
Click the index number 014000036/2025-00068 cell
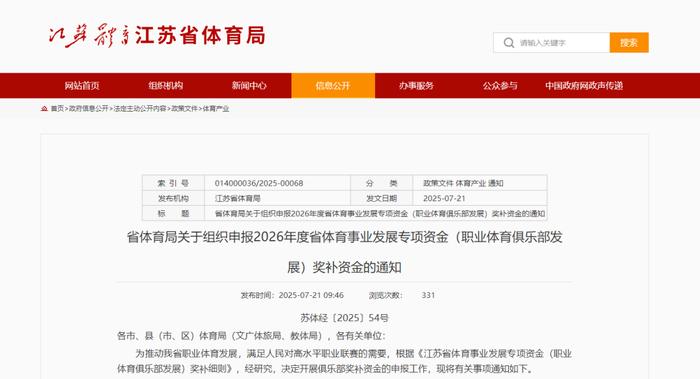277,183
